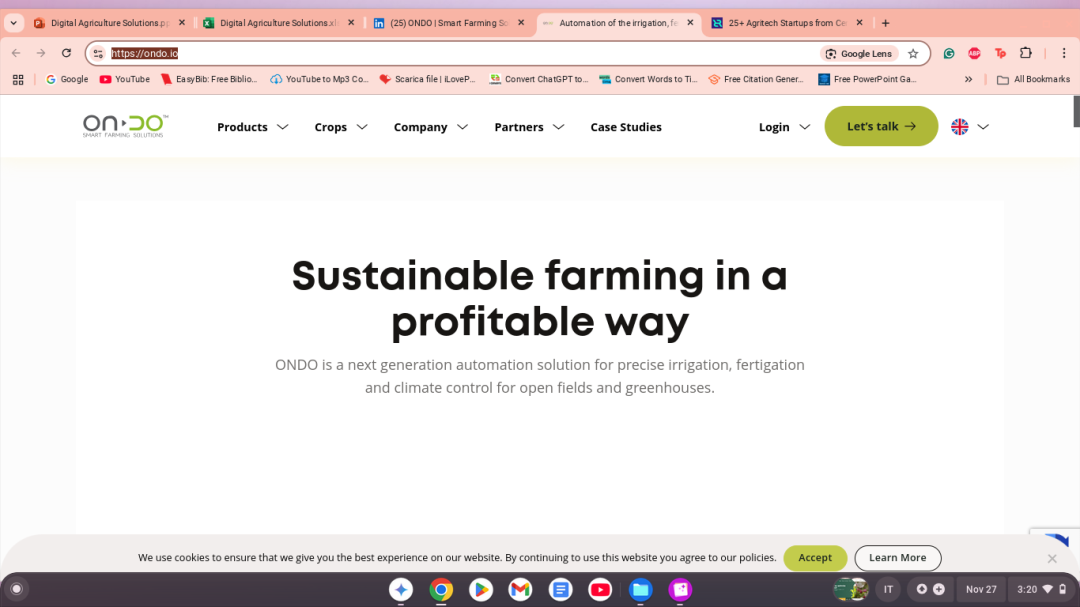The width and height of the screenshot is (1080, 607).
Task: Open Chrome three-dot menu
Action: click(1063, 53)
